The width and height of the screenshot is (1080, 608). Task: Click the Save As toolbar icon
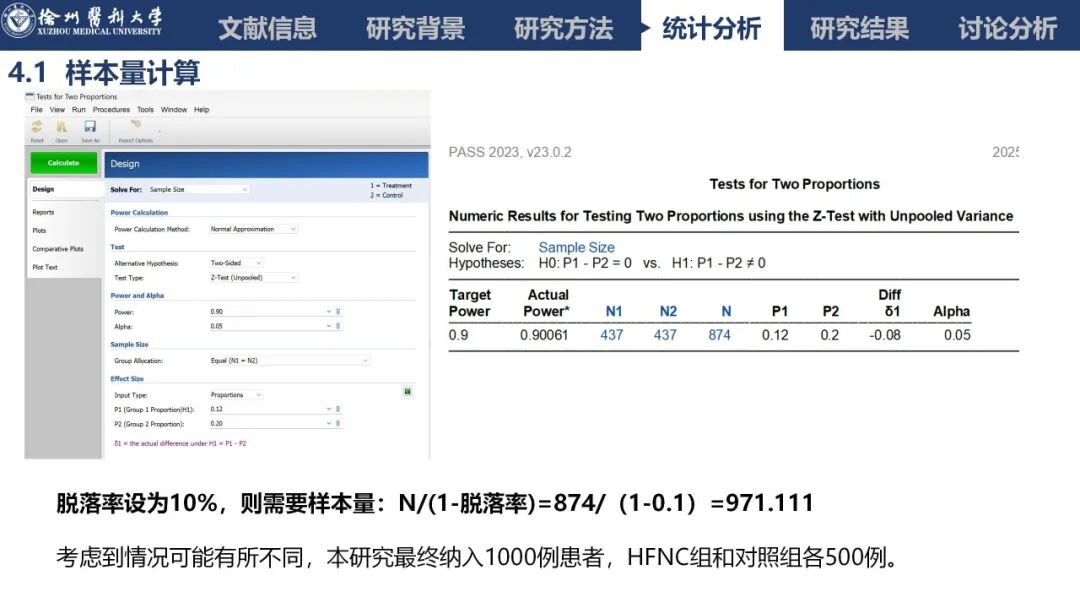click(88, 128)
